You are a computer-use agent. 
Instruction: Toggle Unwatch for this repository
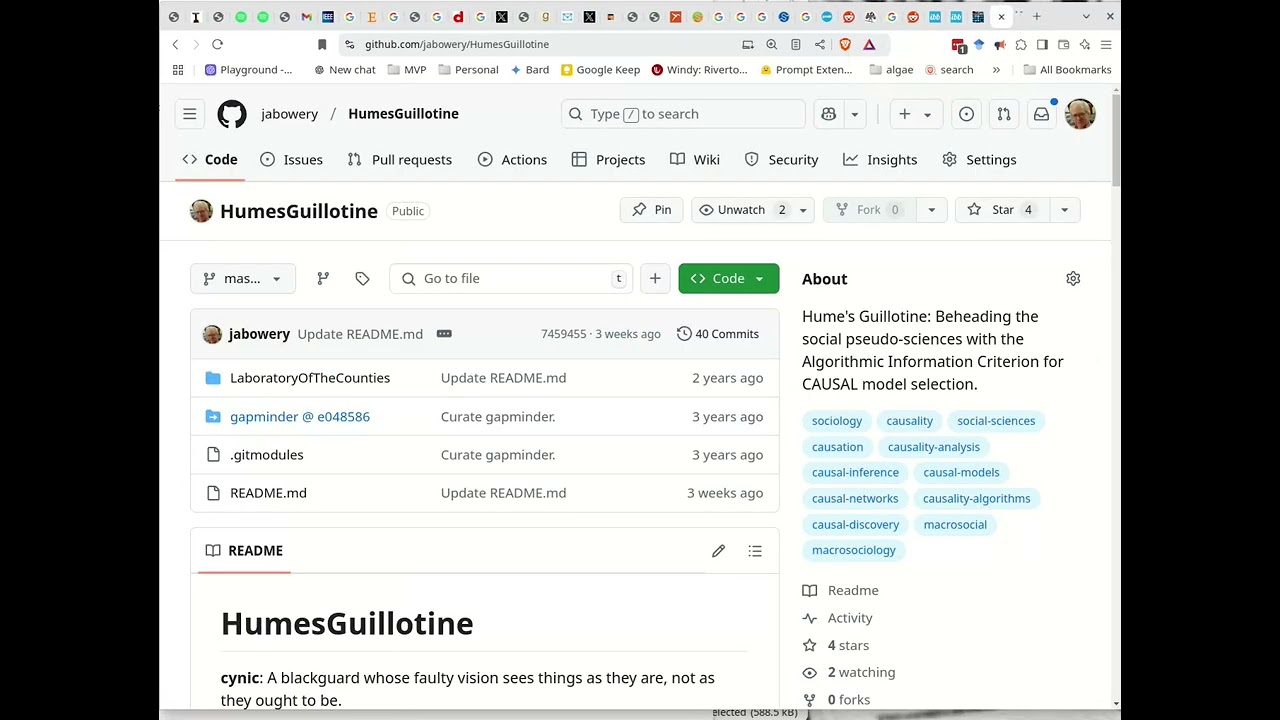point(740,210)
